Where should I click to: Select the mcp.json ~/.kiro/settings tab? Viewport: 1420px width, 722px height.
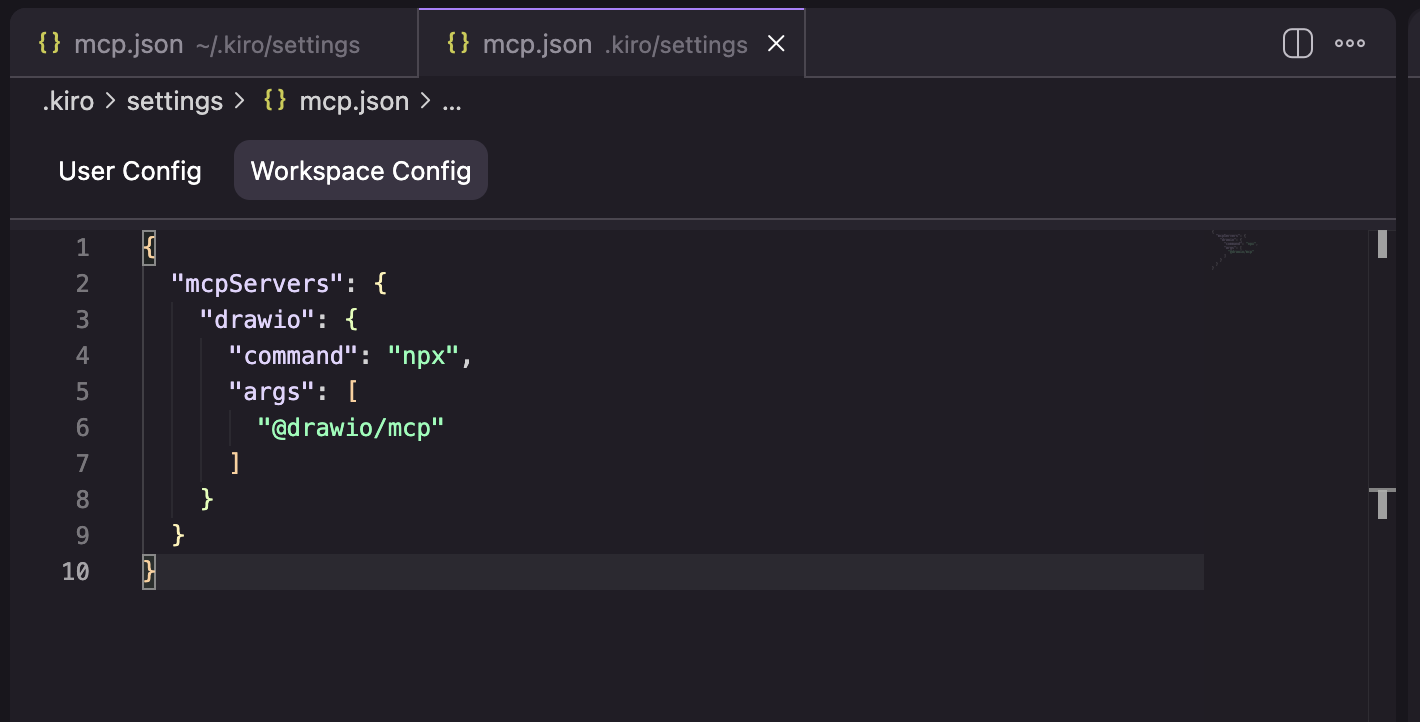click(200, 43)
